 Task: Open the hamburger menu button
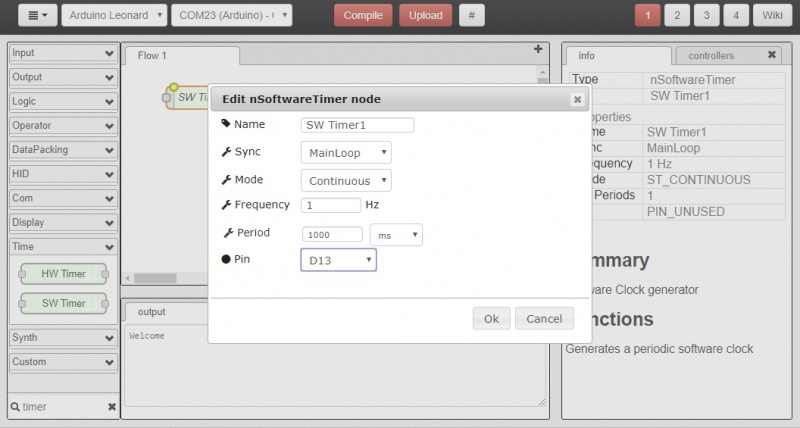[37, 15]
